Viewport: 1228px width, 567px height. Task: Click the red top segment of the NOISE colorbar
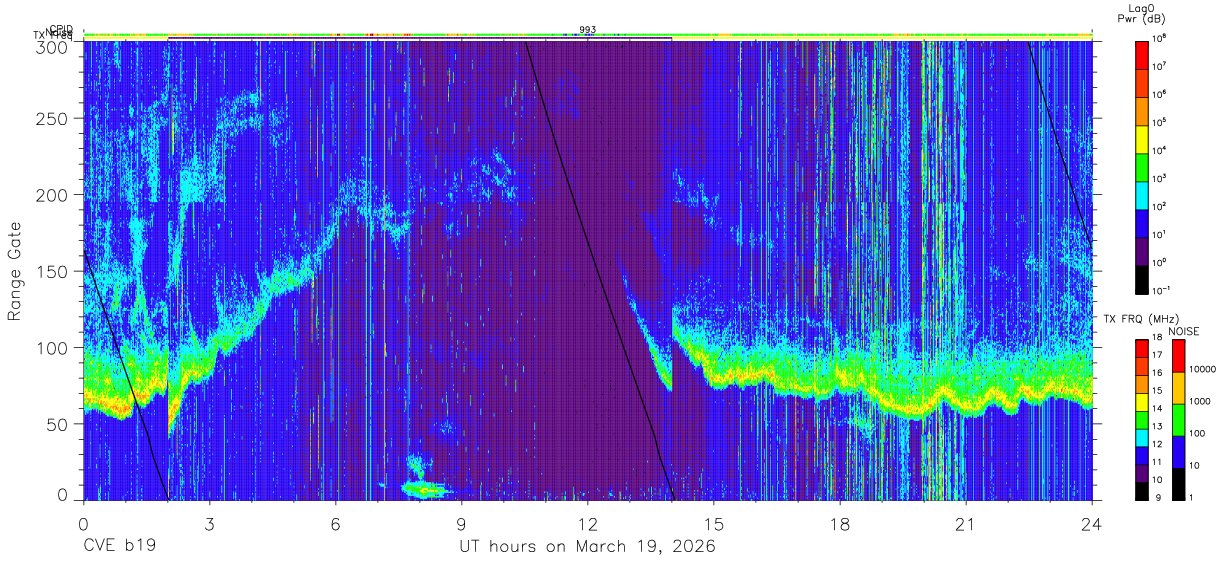point(1177,356)
